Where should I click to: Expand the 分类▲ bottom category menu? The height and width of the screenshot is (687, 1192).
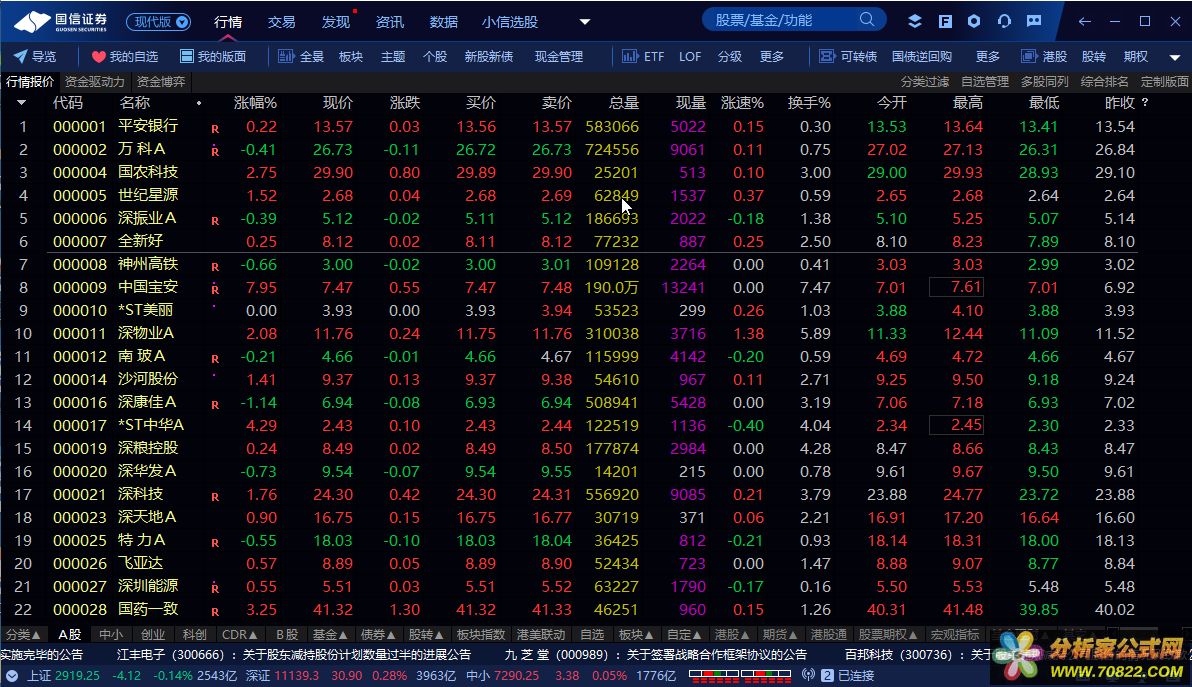pos(23,634)
